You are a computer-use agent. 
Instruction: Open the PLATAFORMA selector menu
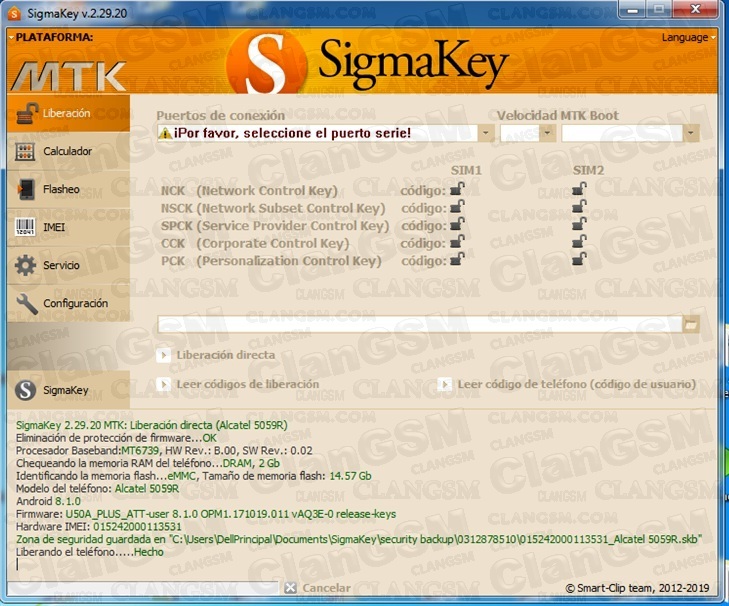(51, 37)
